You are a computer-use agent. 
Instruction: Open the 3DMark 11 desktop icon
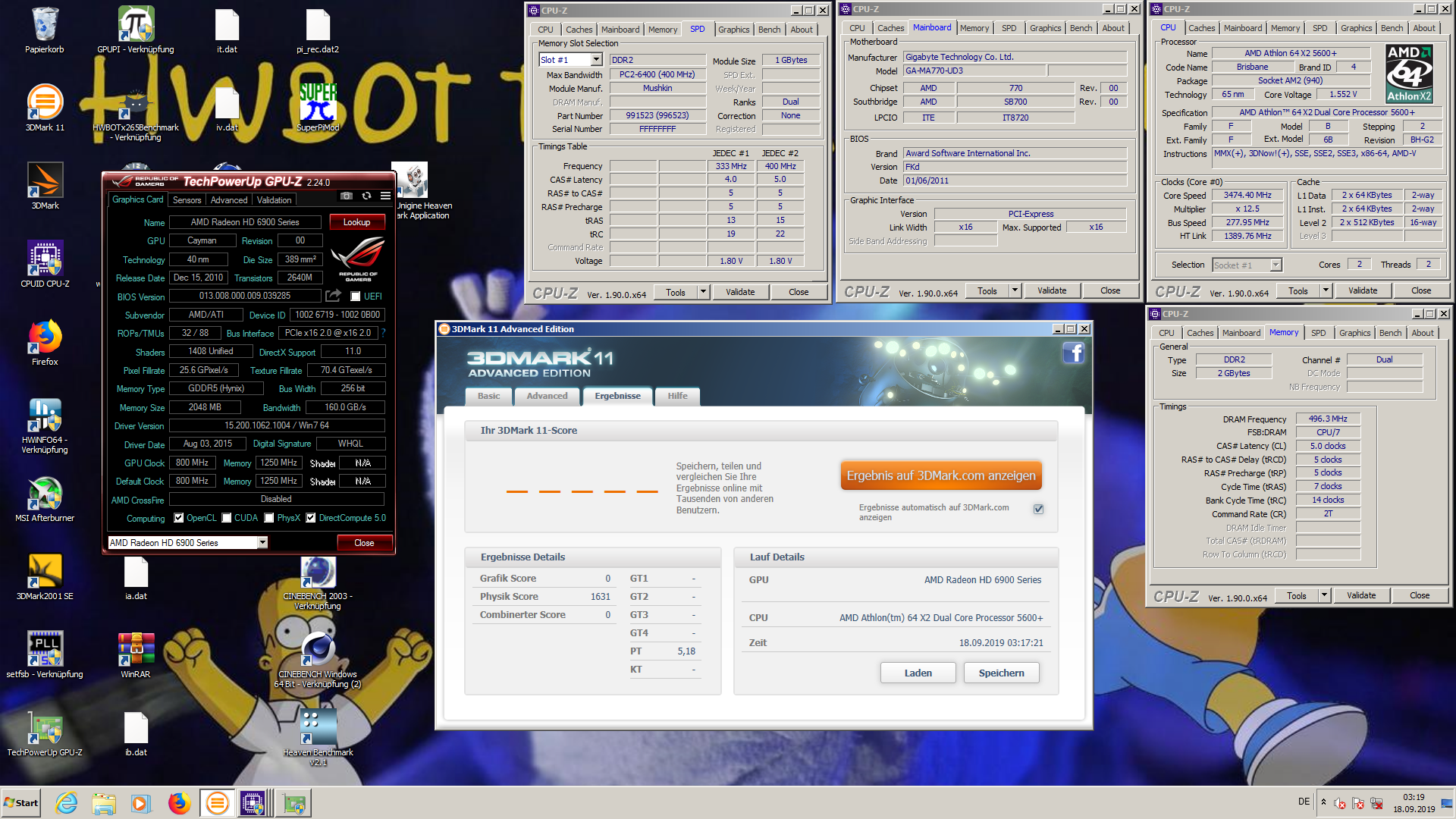45,108
